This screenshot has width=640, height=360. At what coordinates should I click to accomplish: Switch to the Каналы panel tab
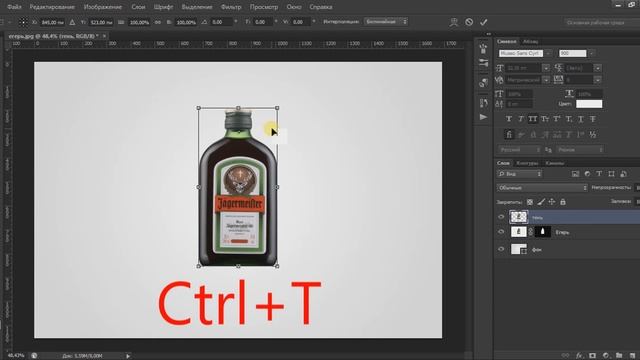[x=554, y=163]
